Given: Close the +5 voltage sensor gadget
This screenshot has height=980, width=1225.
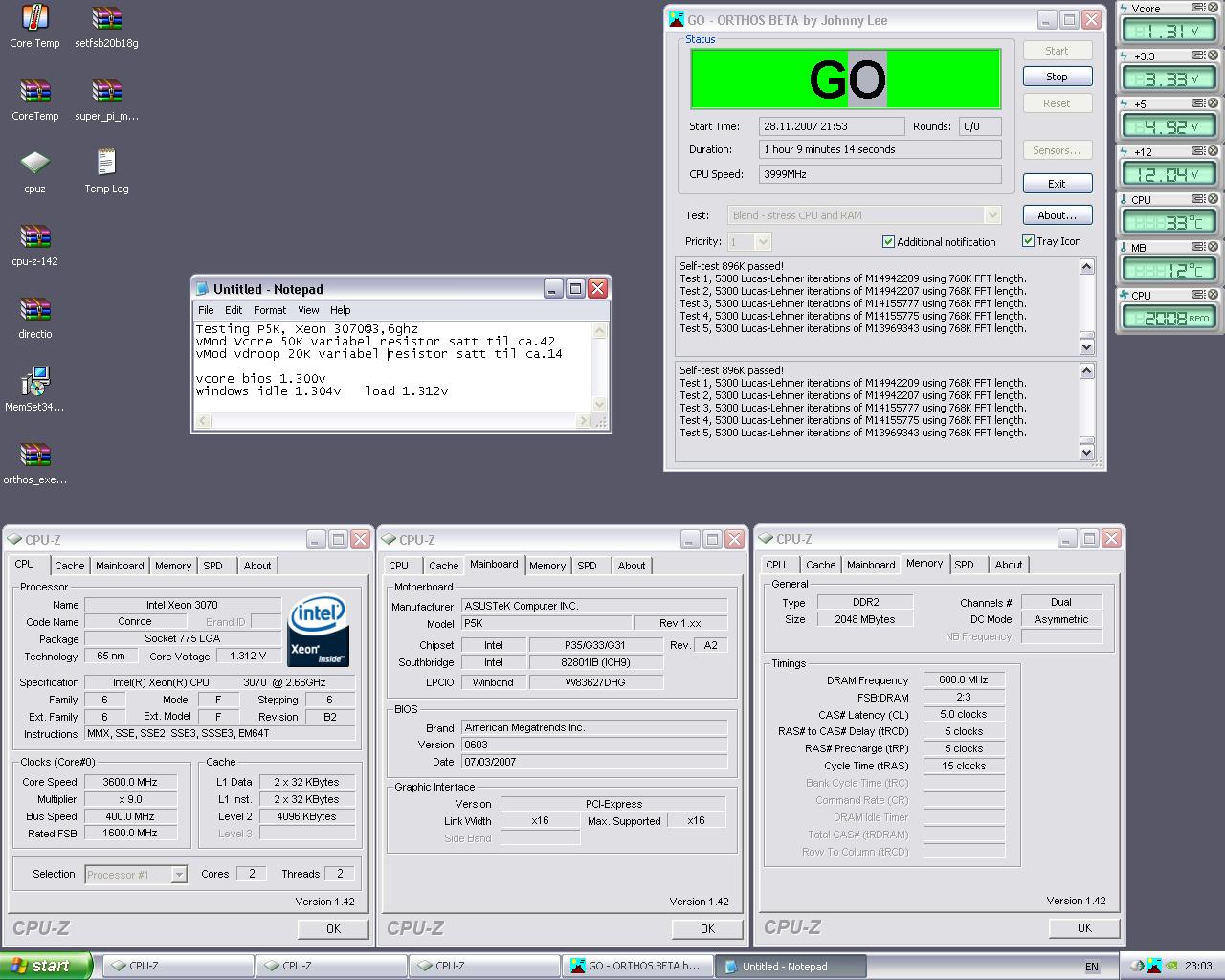Looking at the screenshot, I should click(x=1213, y=103).
